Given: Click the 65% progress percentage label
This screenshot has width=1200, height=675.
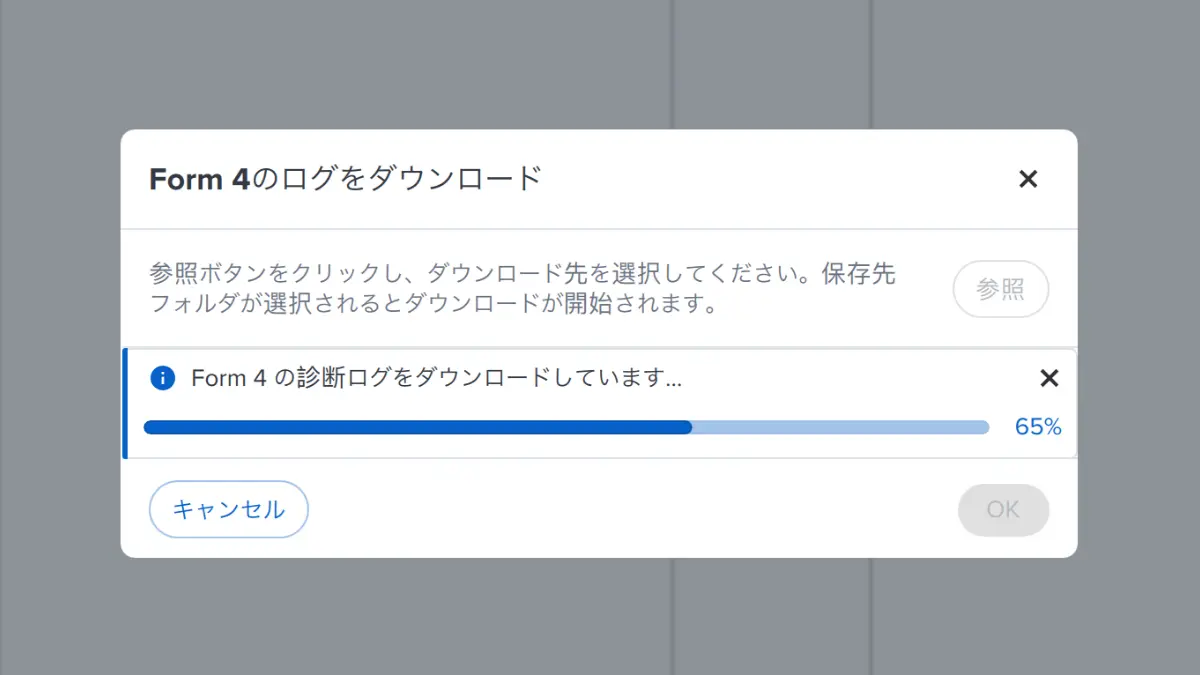Looking at the screenshot, I should click(x=1038, y=428).
